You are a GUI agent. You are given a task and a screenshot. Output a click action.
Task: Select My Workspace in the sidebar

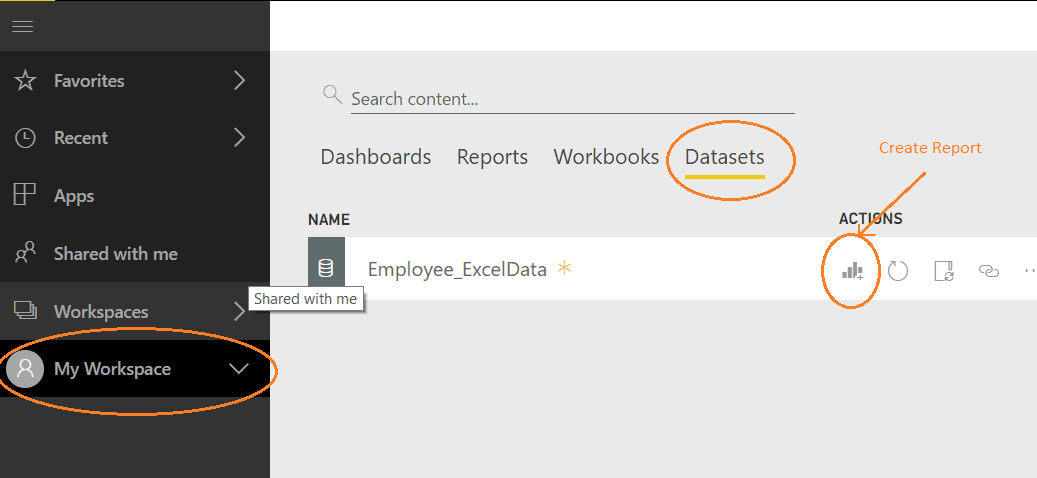click(x=134, y=369)
